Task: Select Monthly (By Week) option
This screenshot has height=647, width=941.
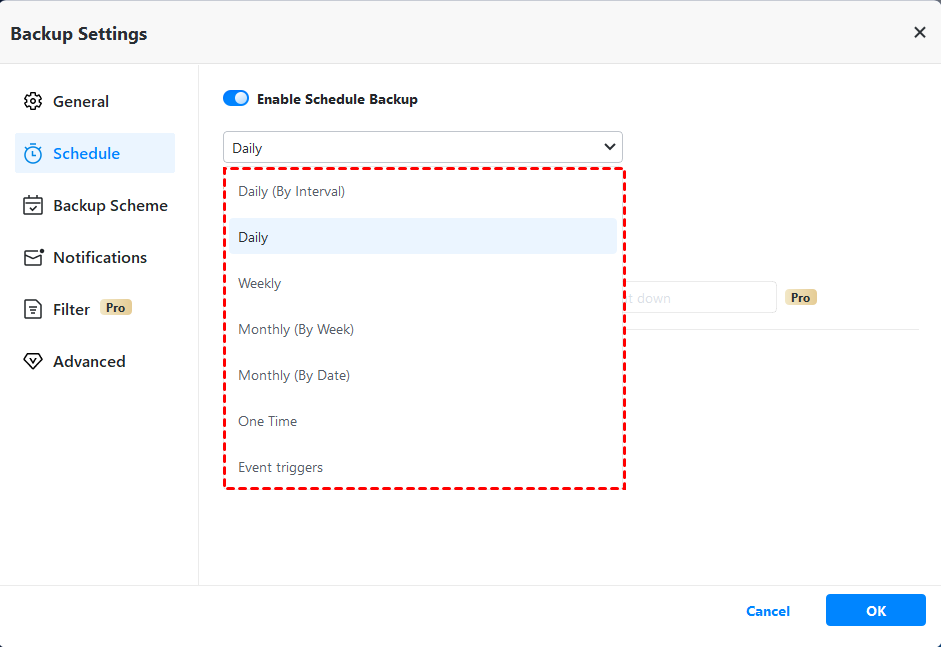Action: [296, 329]
